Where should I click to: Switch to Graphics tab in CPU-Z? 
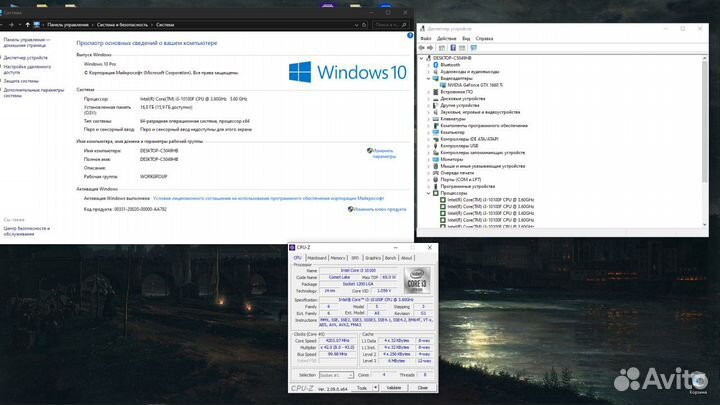coord(373,258)
